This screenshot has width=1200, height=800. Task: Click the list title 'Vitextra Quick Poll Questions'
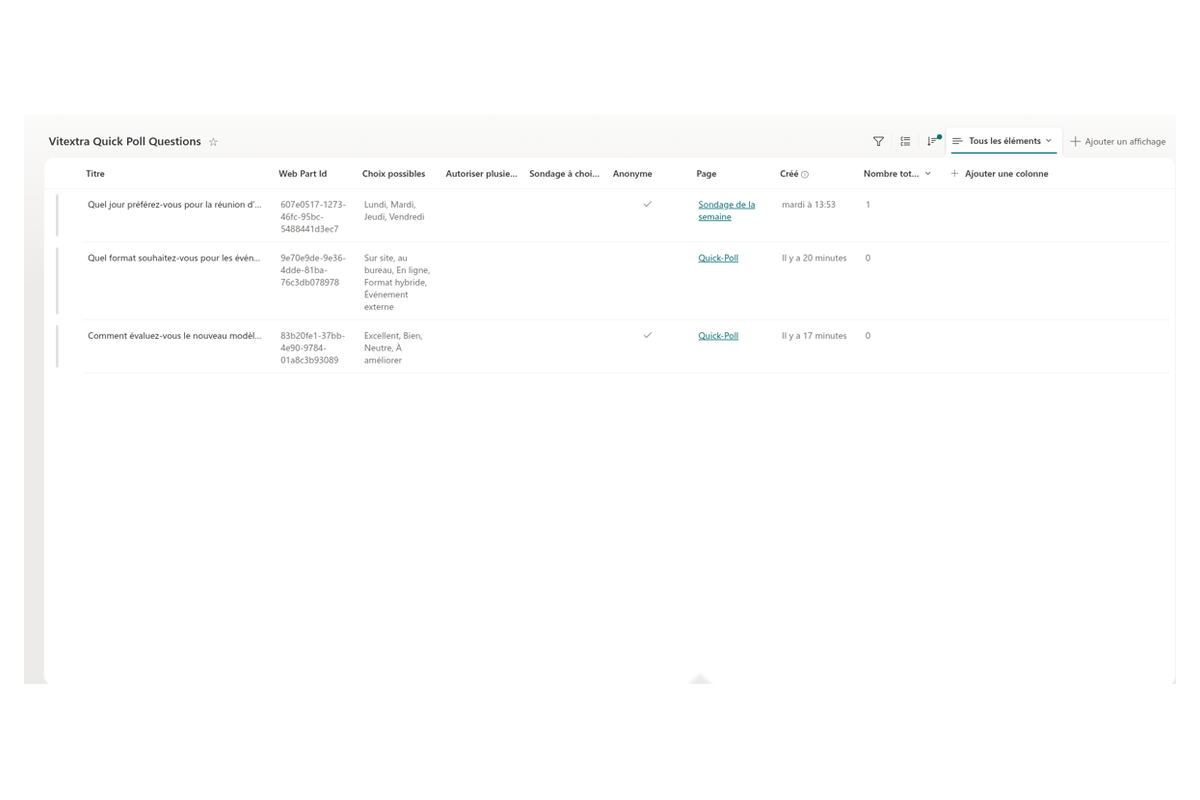(x=125, y=142)
